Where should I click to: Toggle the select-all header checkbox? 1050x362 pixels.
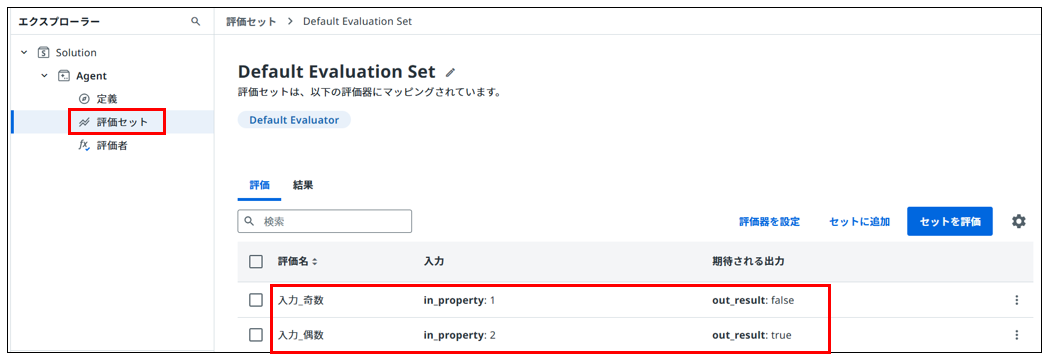256,262
